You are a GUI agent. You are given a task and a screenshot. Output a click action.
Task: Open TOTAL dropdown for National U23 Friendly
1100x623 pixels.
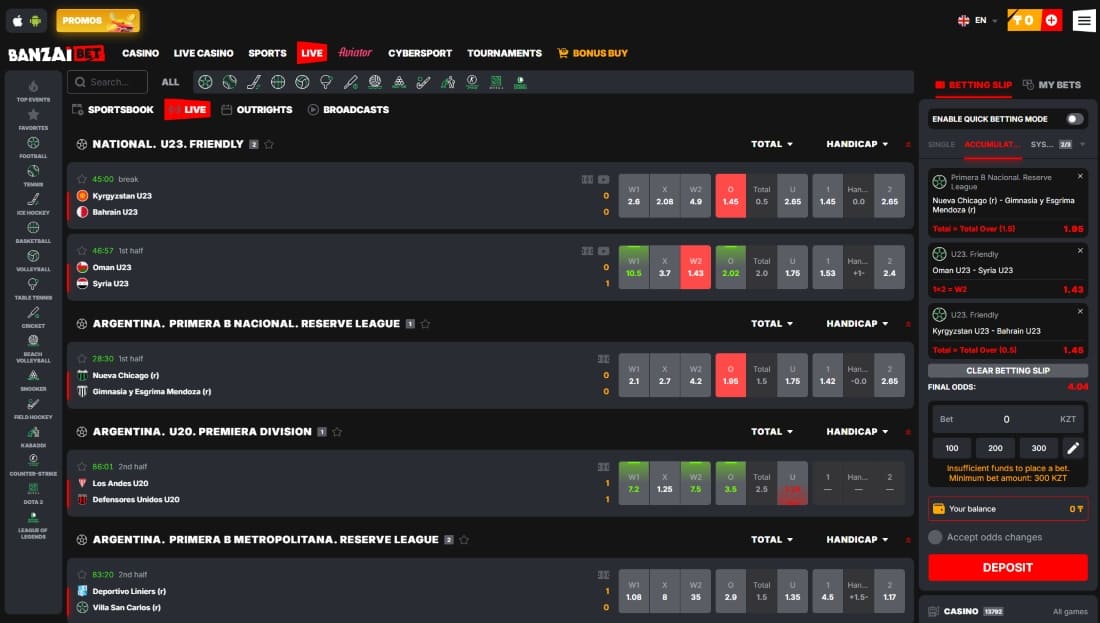pyautogui.click(x=772, y=144)
